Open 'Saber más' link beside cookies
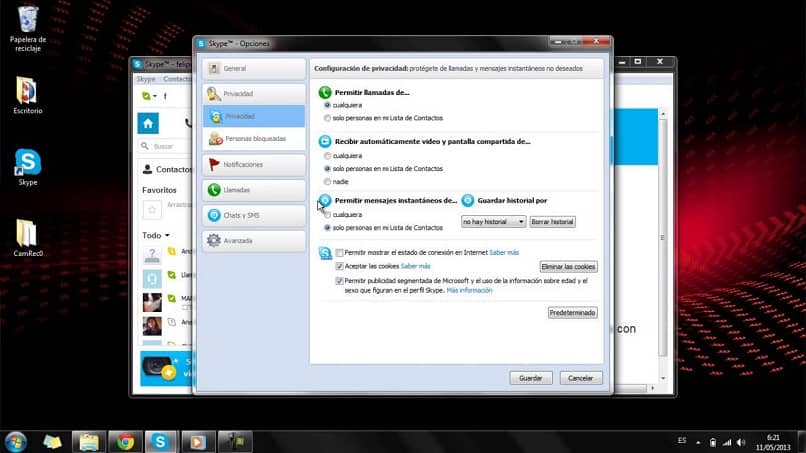Viewport: 806px width, 453px height. coord(415,266)
